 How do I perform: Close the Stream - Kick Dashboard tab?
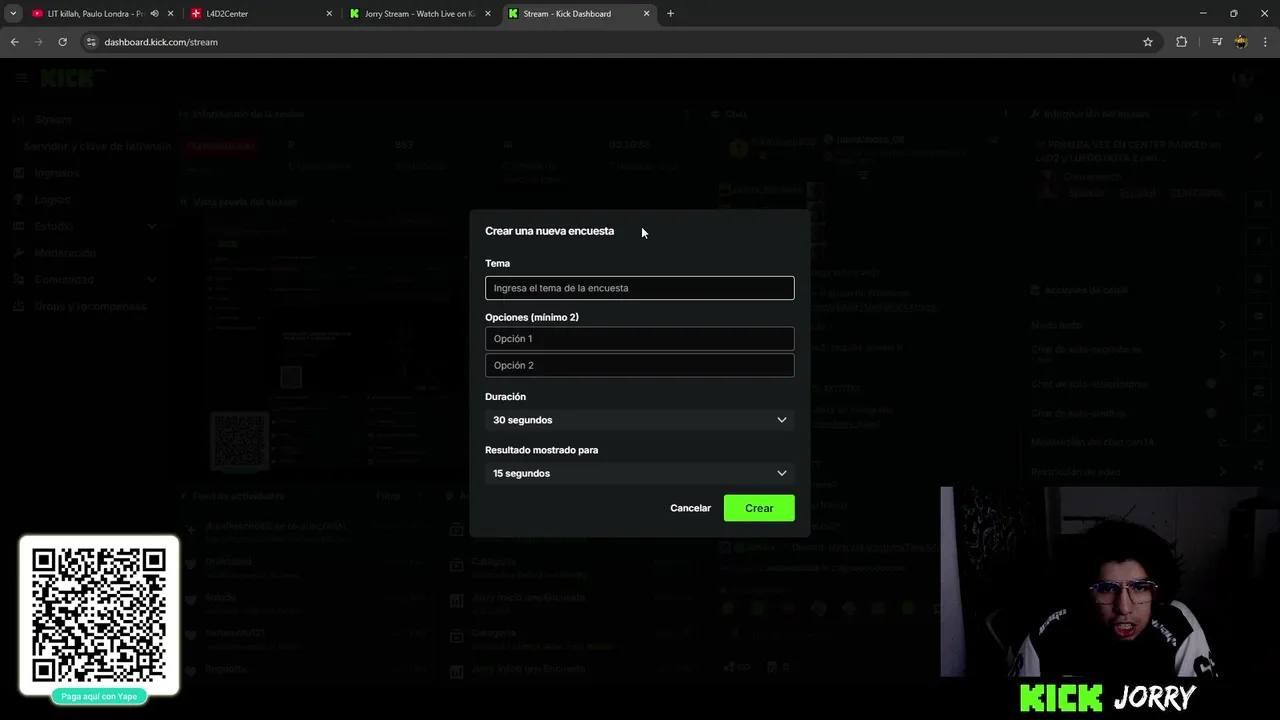tap(647, 14)
